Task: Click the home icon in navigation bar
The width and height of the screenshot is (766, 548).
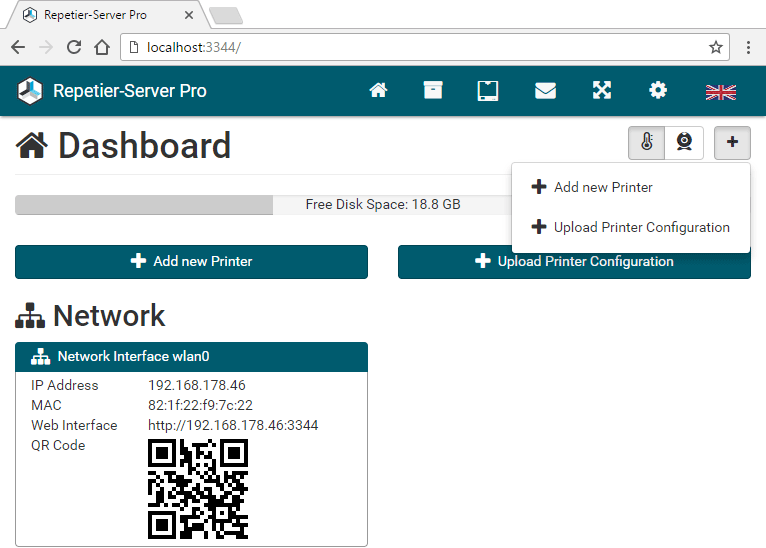Action: pos(378,91)
